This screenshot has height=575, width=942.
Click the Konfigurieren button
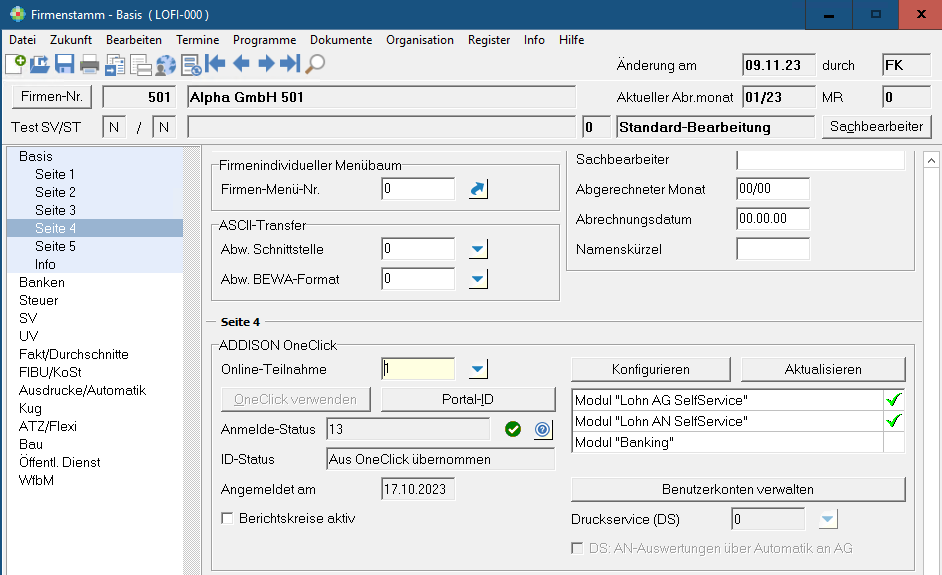[x=651, y=370]
